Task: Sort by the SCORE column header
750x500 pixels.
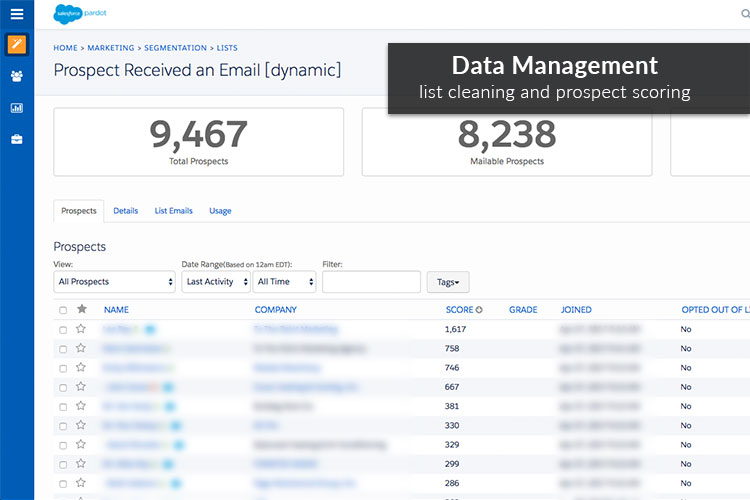Action: click(x=459, y=310)
